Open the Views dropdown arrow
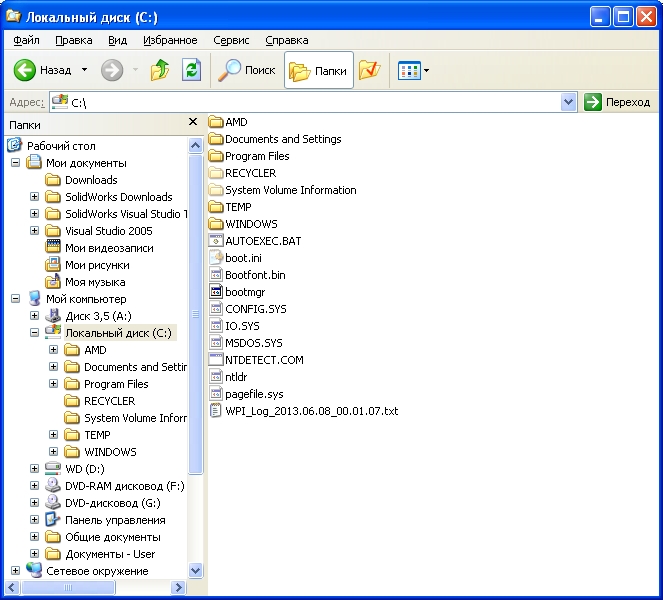 426,71
